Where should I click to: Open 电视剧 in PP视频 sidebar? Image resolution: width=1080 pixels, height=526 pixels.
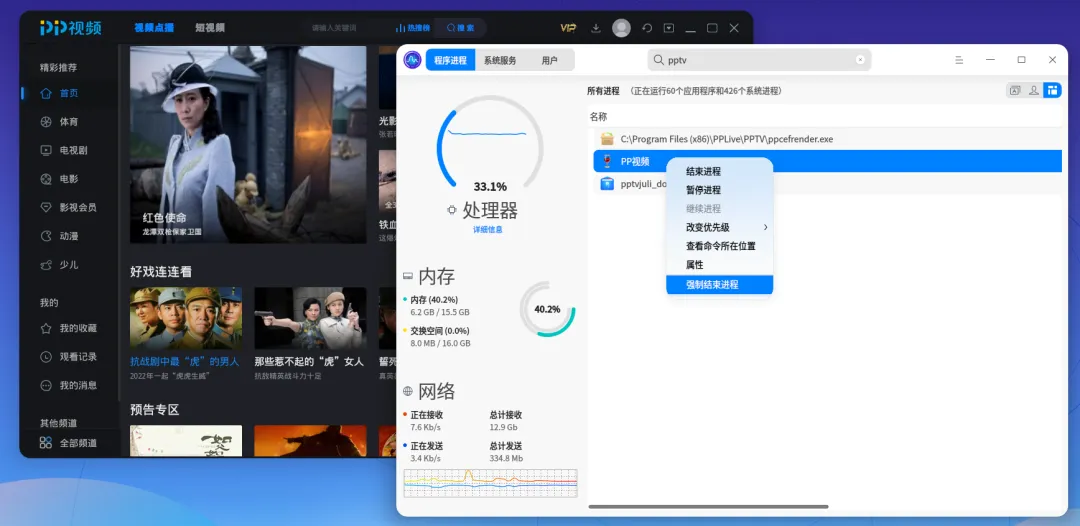point(69,150)
